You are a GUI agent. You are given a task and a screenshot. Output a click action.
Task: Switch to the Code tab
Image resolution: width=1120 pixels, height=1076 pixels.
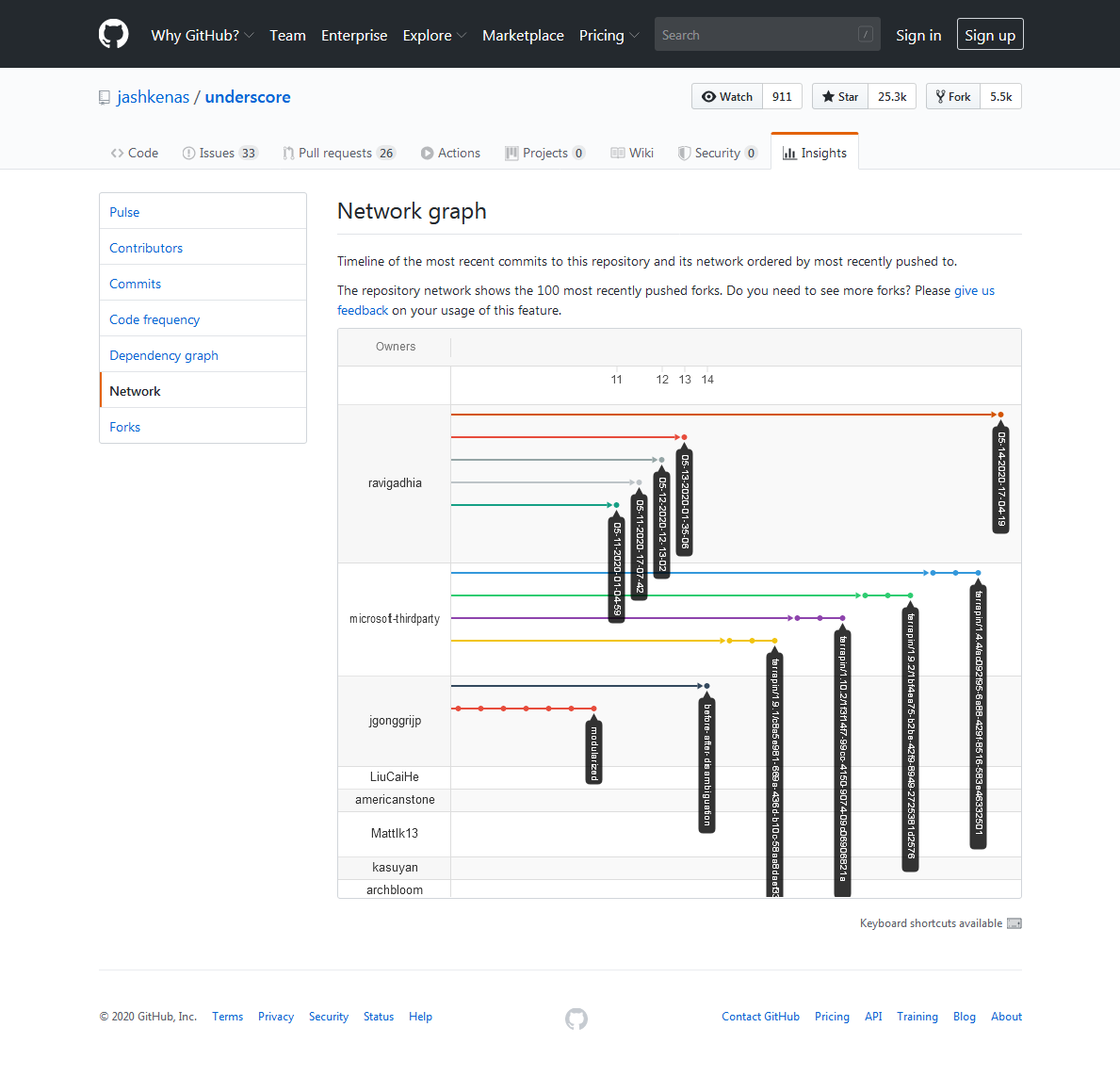pyautogui.click(x=135, y=153)
